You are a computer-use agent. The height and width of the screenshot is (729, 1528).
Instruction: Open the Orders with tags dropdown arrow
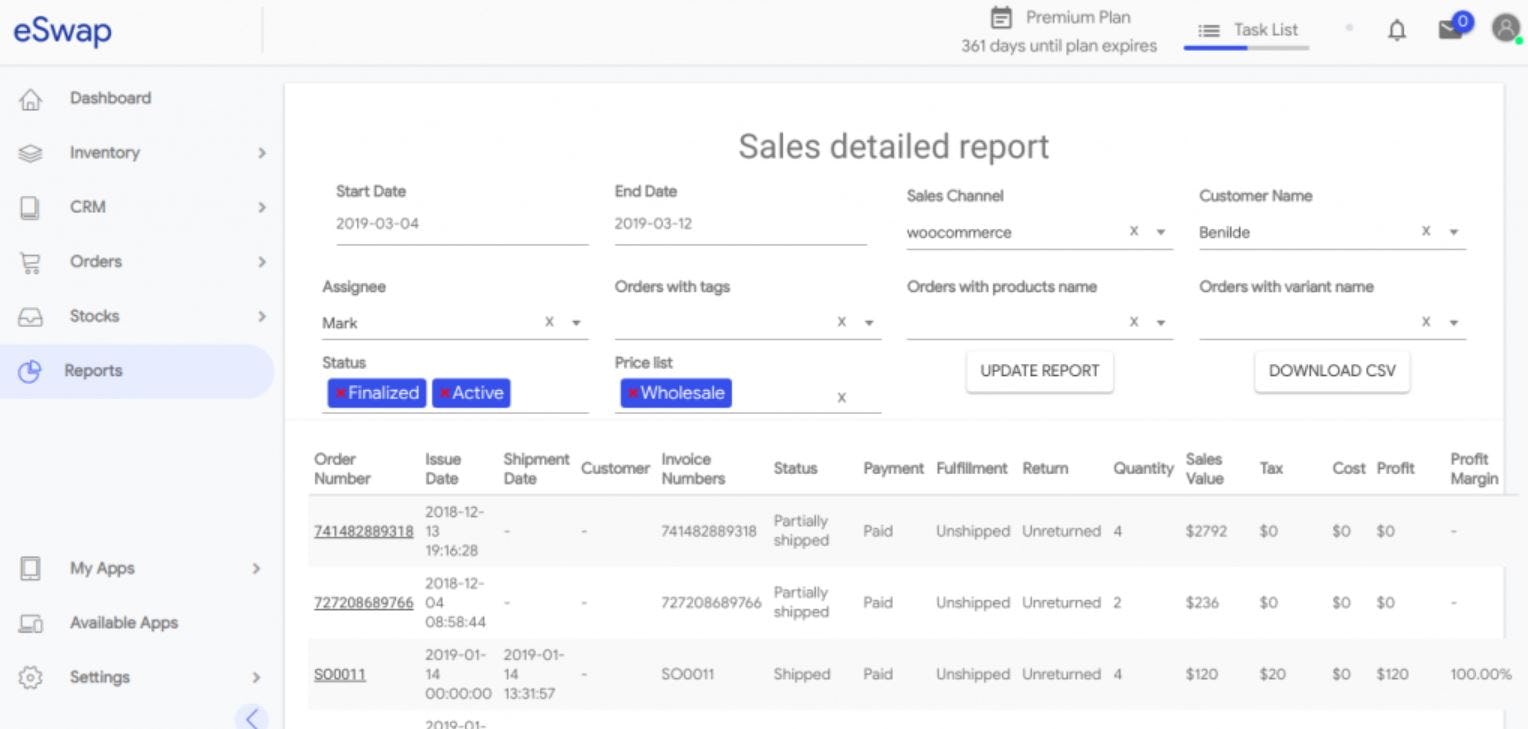coord(869,323)
